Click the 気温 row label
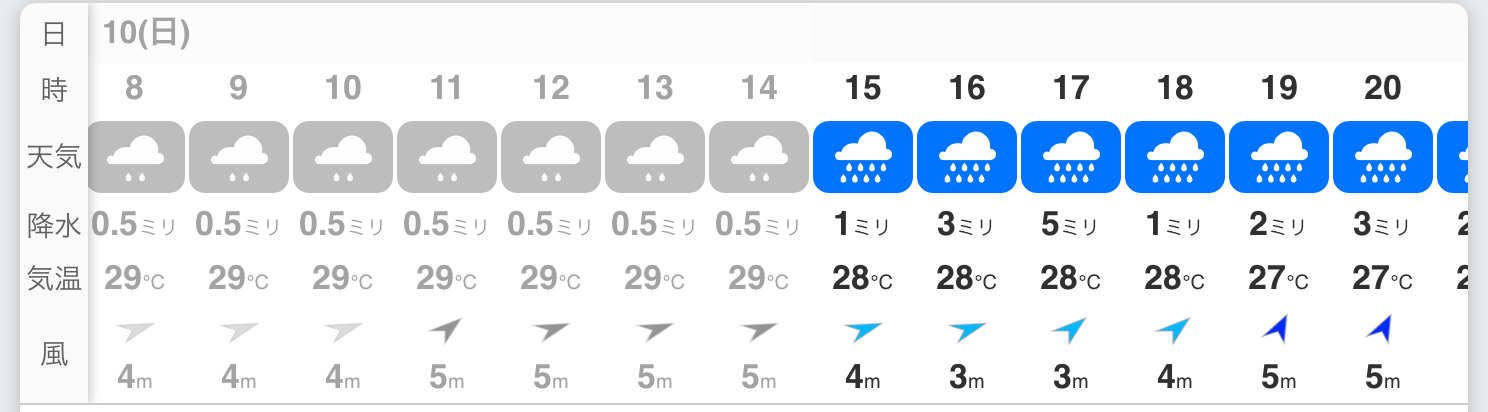The width and height of the screenshot is (1488, 412). tap(54, 280)
